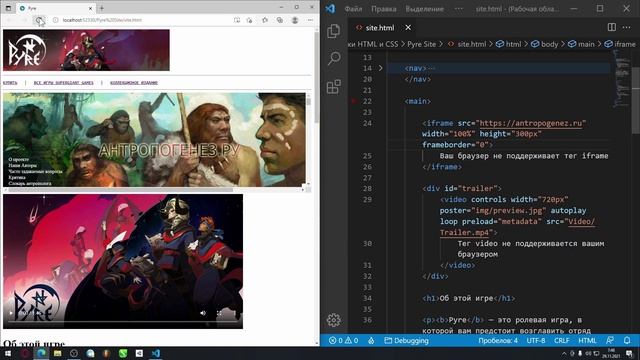This screenshot has height=360, width=640.
Task: Open the immersive reader icon in Edge
Action: tap(237, 20)
